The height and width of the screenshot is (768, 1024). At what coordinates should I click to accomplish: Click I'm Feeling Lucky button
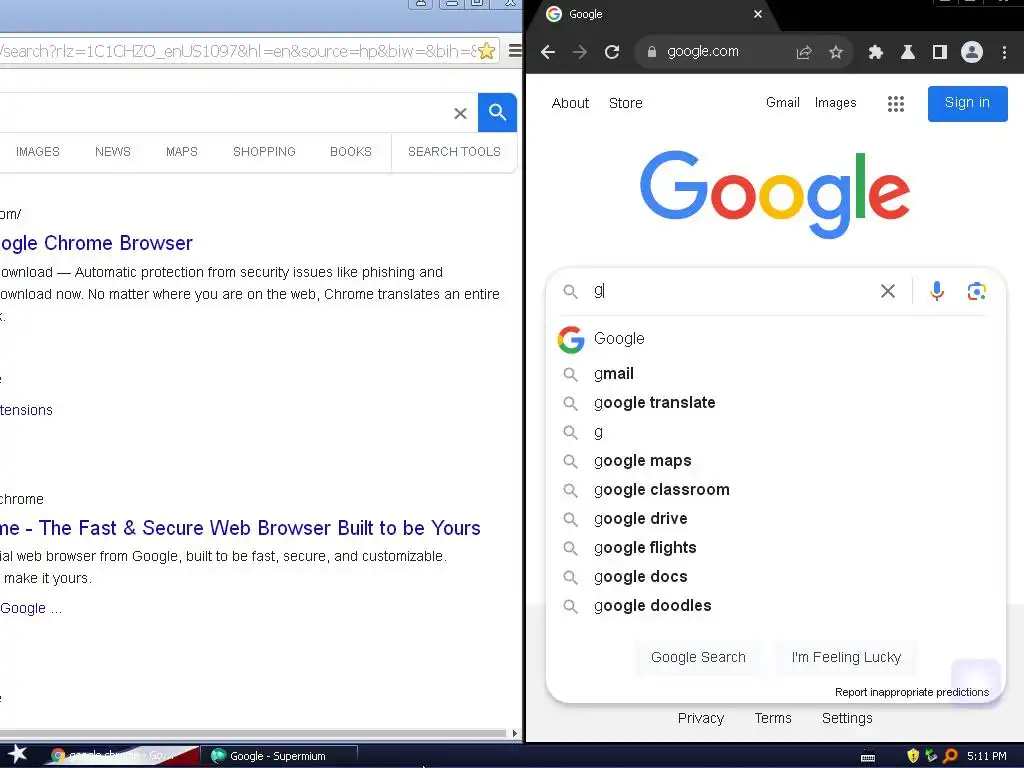click(846, 658)
